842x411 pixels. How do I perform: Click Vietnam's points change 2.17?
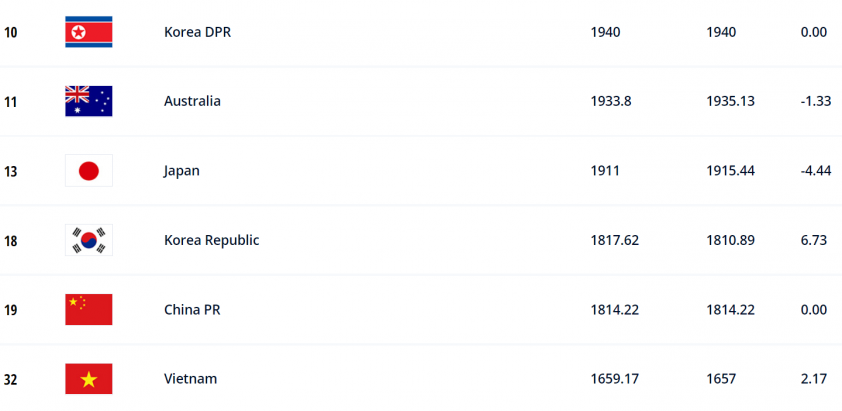point(814,379)
